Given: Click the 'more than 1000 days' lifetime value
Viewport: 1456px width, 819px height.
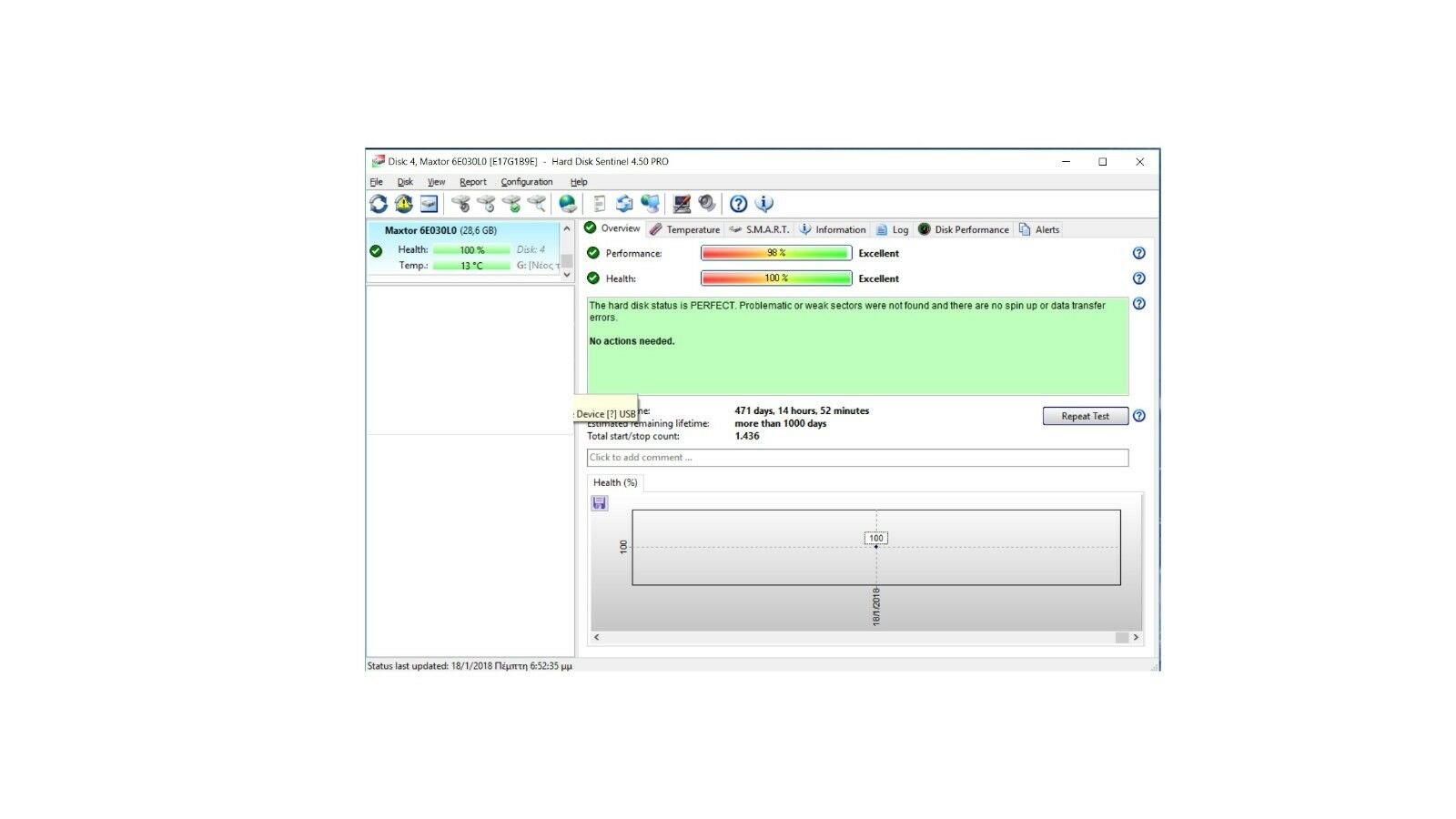Looking at the screenshot, I should (781, 423).
